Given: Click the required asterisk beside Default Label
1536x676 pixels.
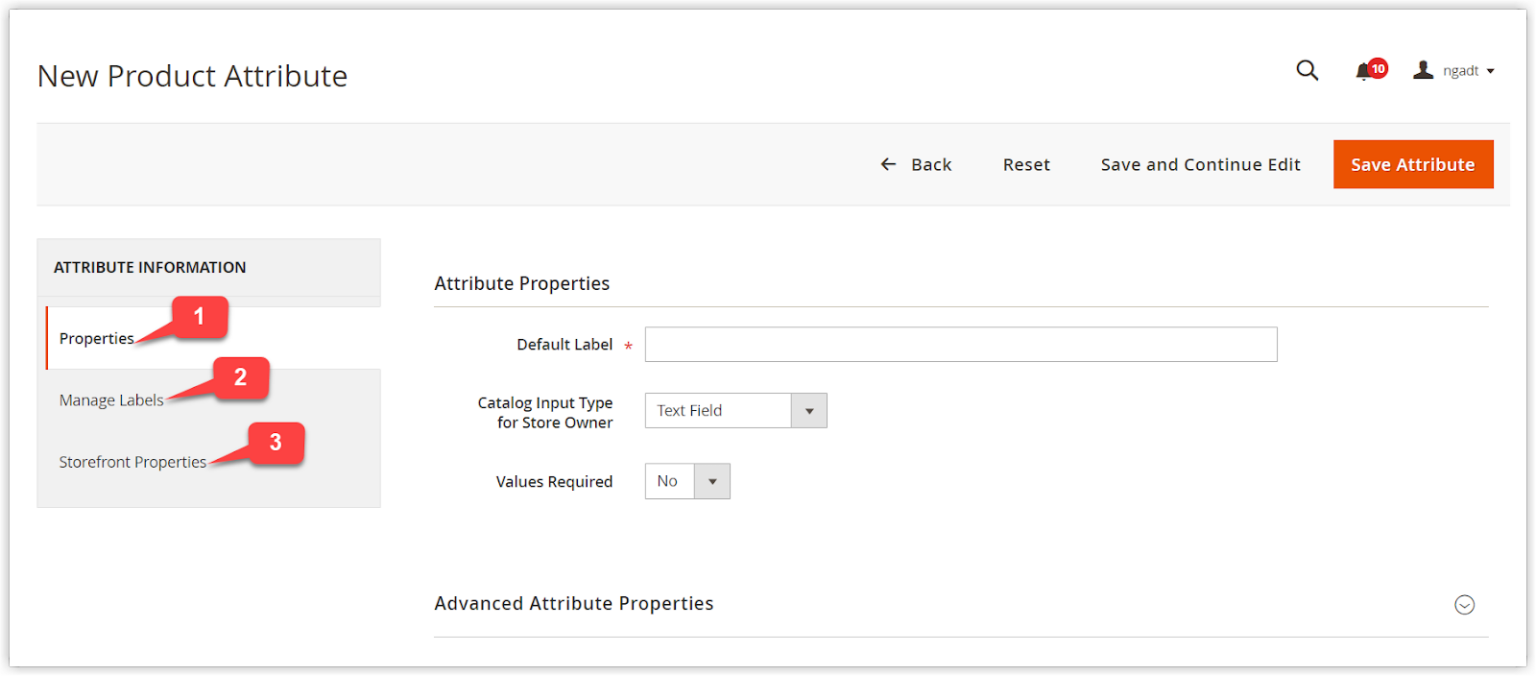Looking at the screenshot, I should pos(628,345).
